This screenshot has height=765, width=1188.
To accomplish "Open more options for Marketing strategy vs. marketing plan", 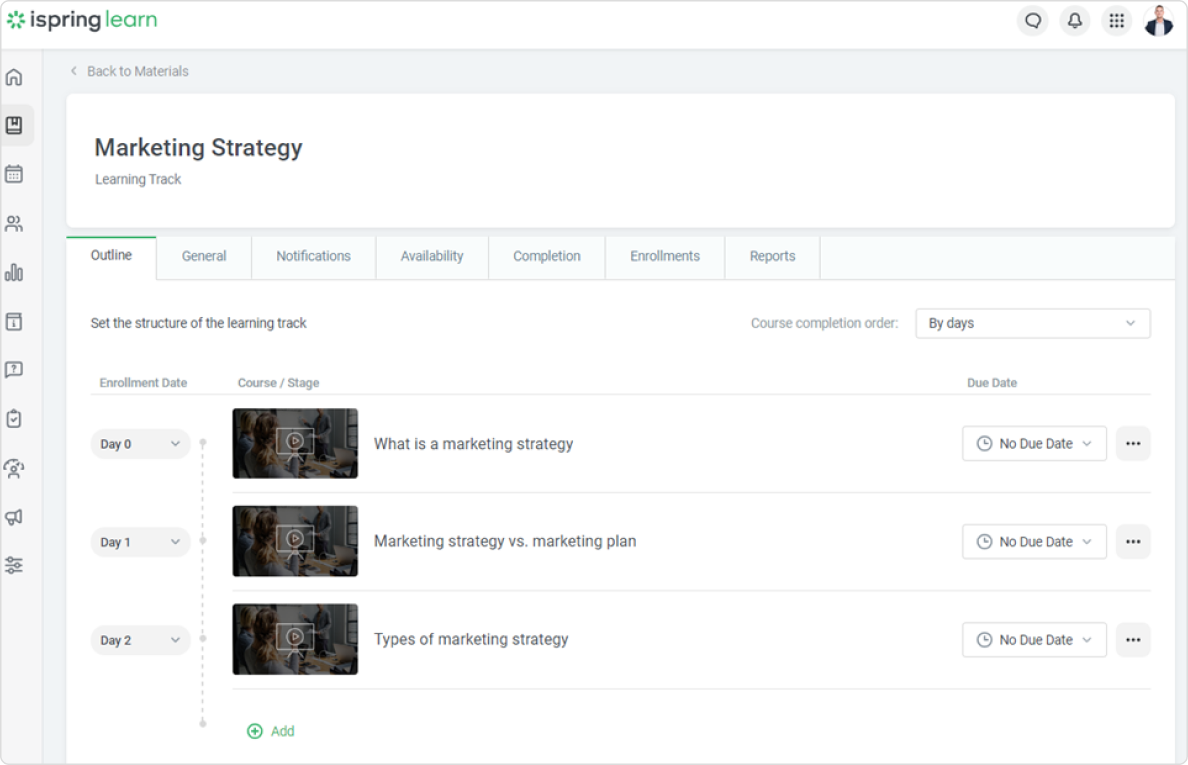I will tap(1133, 542).
